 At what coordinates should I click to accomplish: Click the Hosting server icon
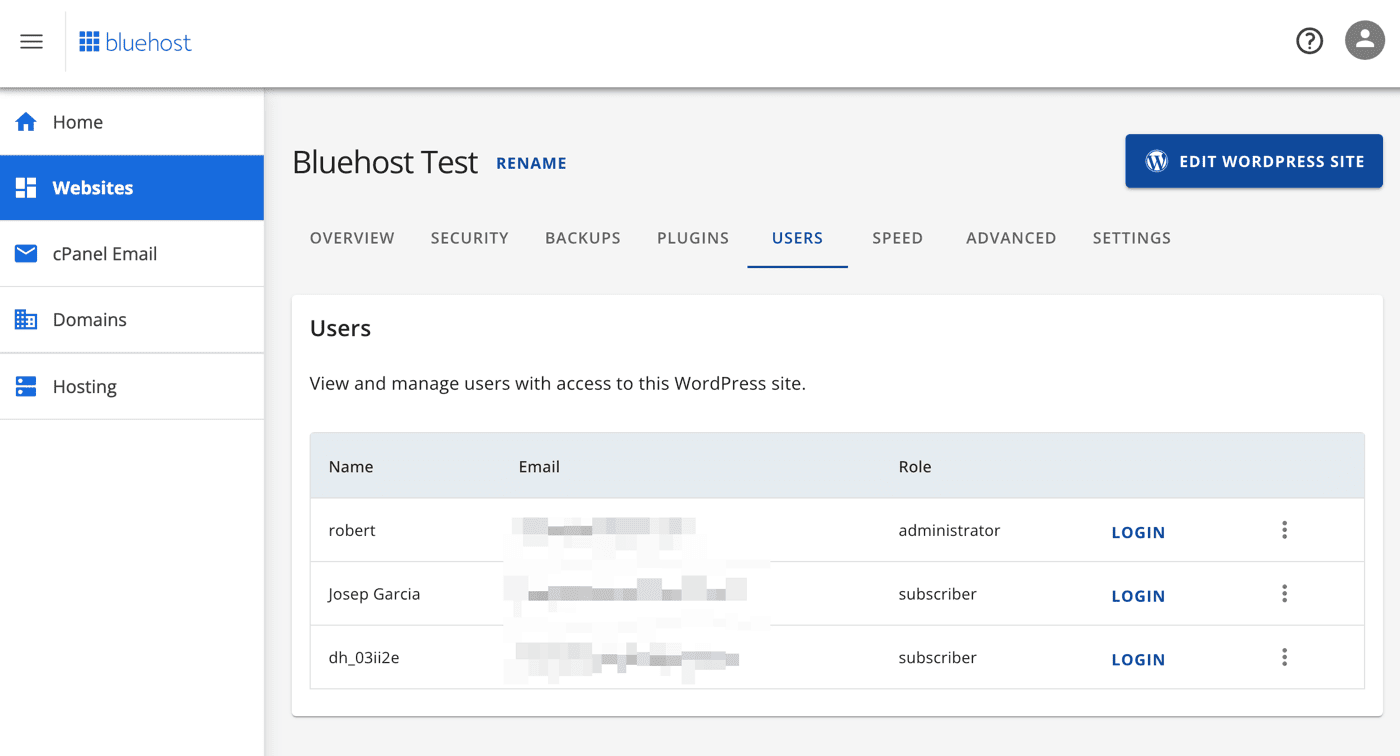pos(26,386)
